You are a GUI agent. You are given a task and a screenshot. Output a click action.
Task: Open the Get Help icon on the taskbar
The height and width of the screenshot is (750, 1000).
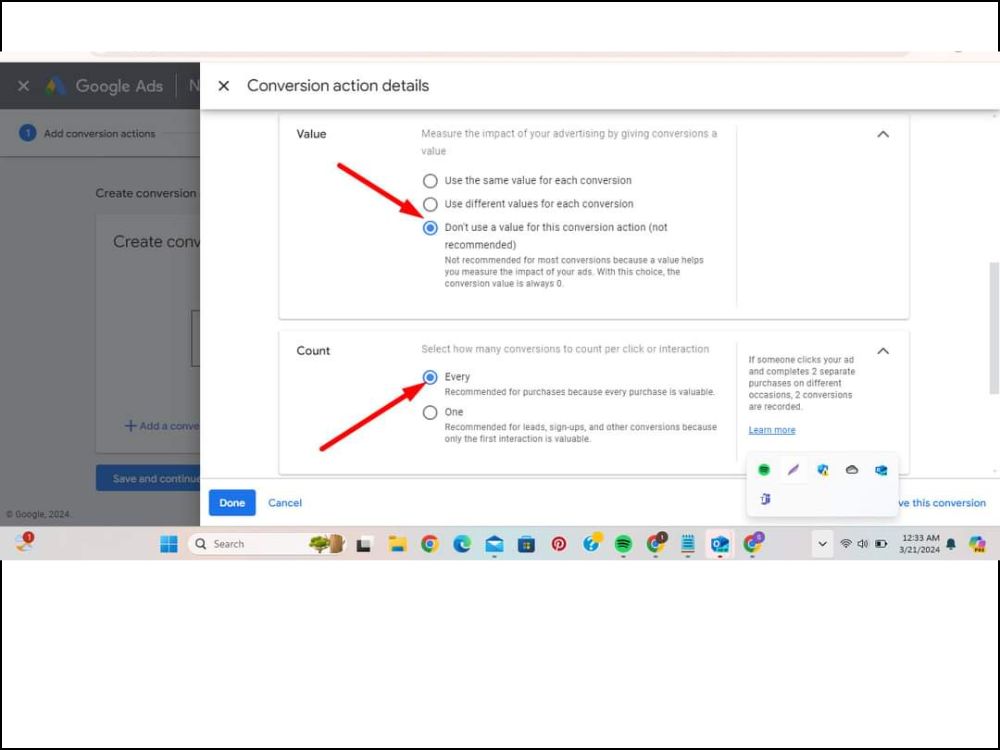pyautogui.click(x=592, y=543)
